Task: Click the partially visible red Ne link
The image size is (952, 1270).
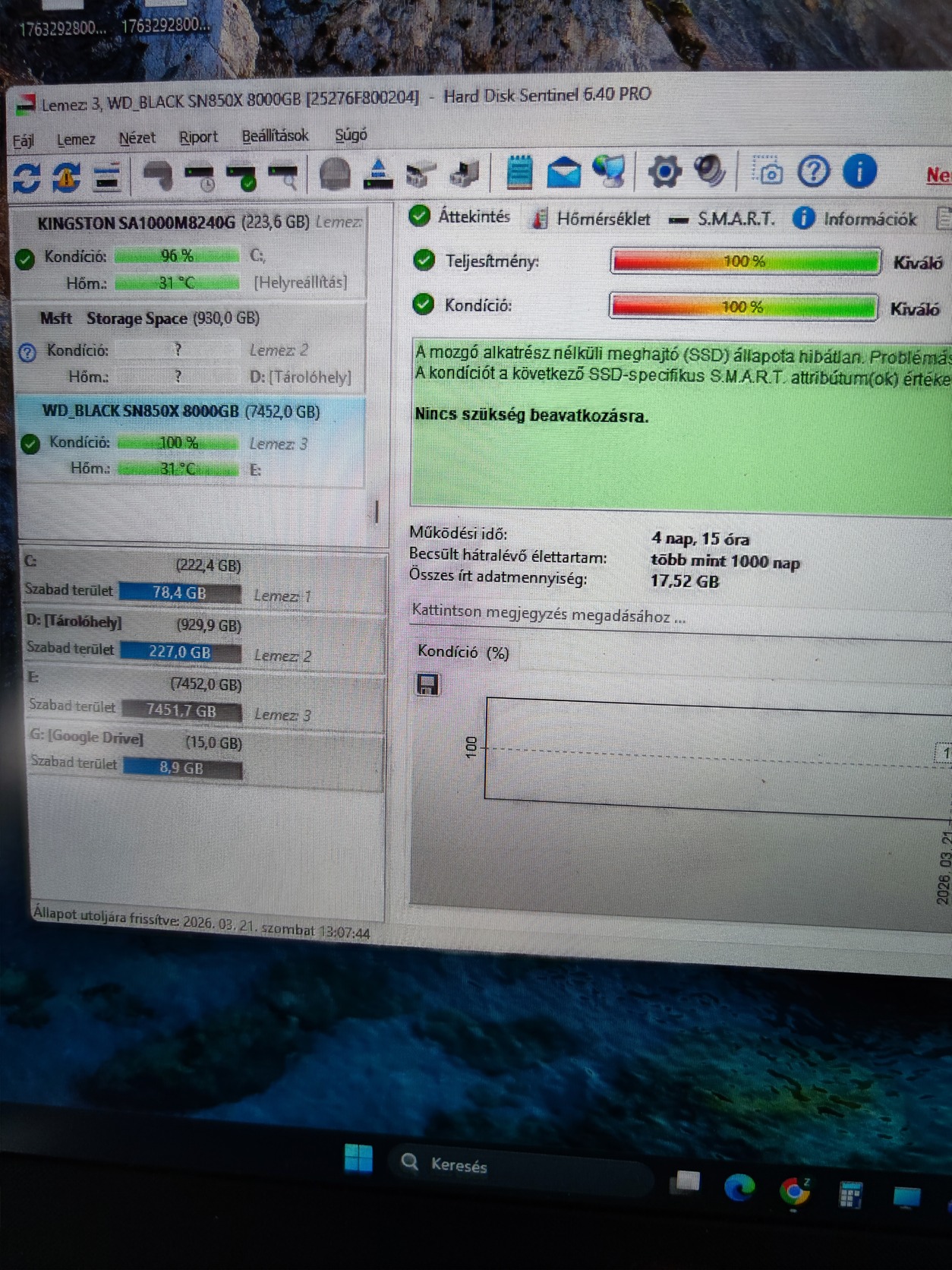Action: tap(938, 175)
